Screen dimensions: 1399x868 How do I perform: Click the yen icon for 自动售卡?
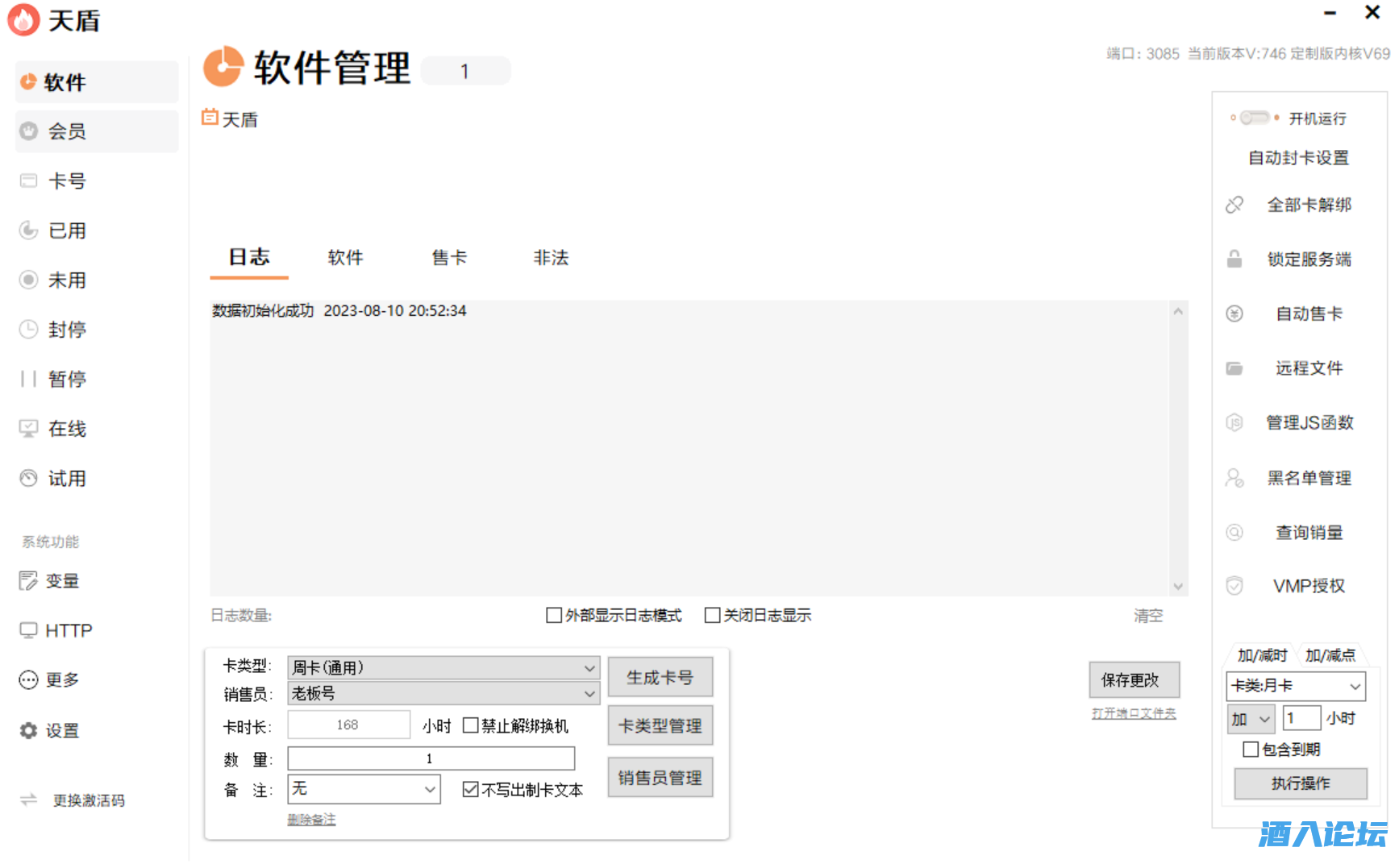1234,314
